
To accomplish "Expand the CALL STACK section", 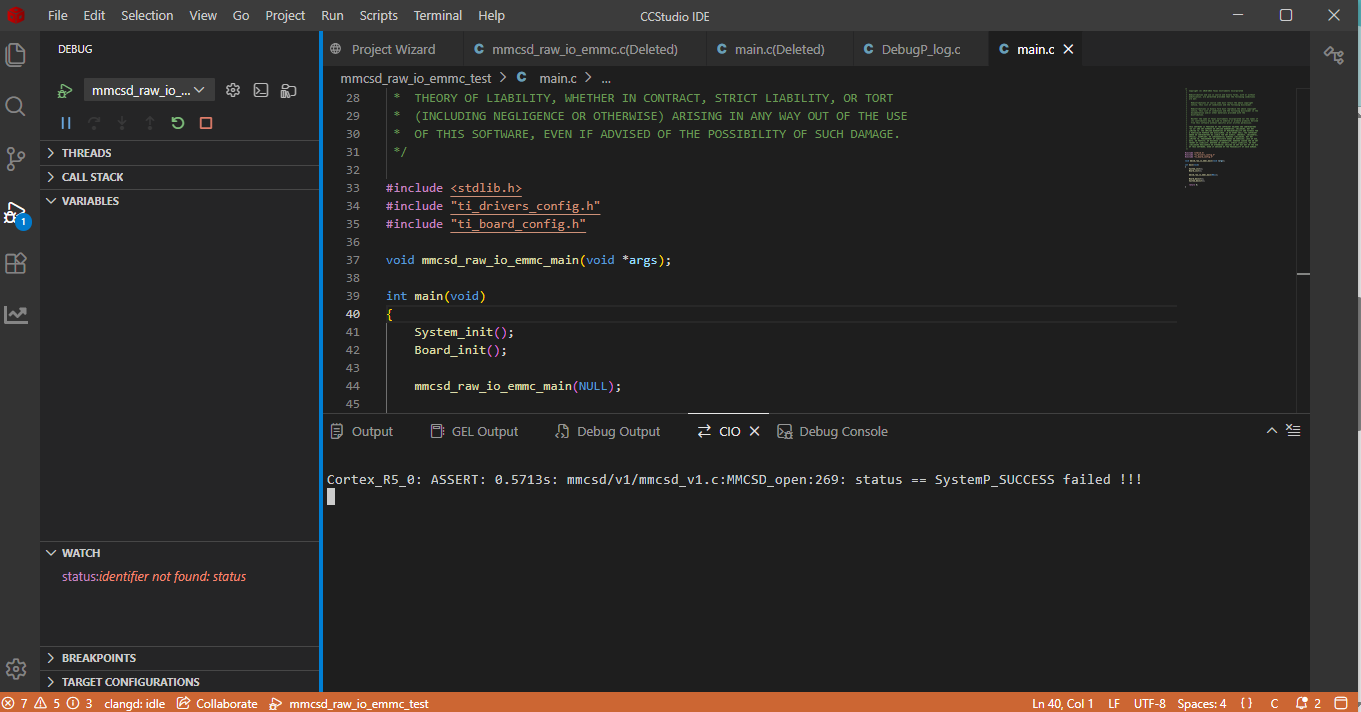I will [180, 177].
